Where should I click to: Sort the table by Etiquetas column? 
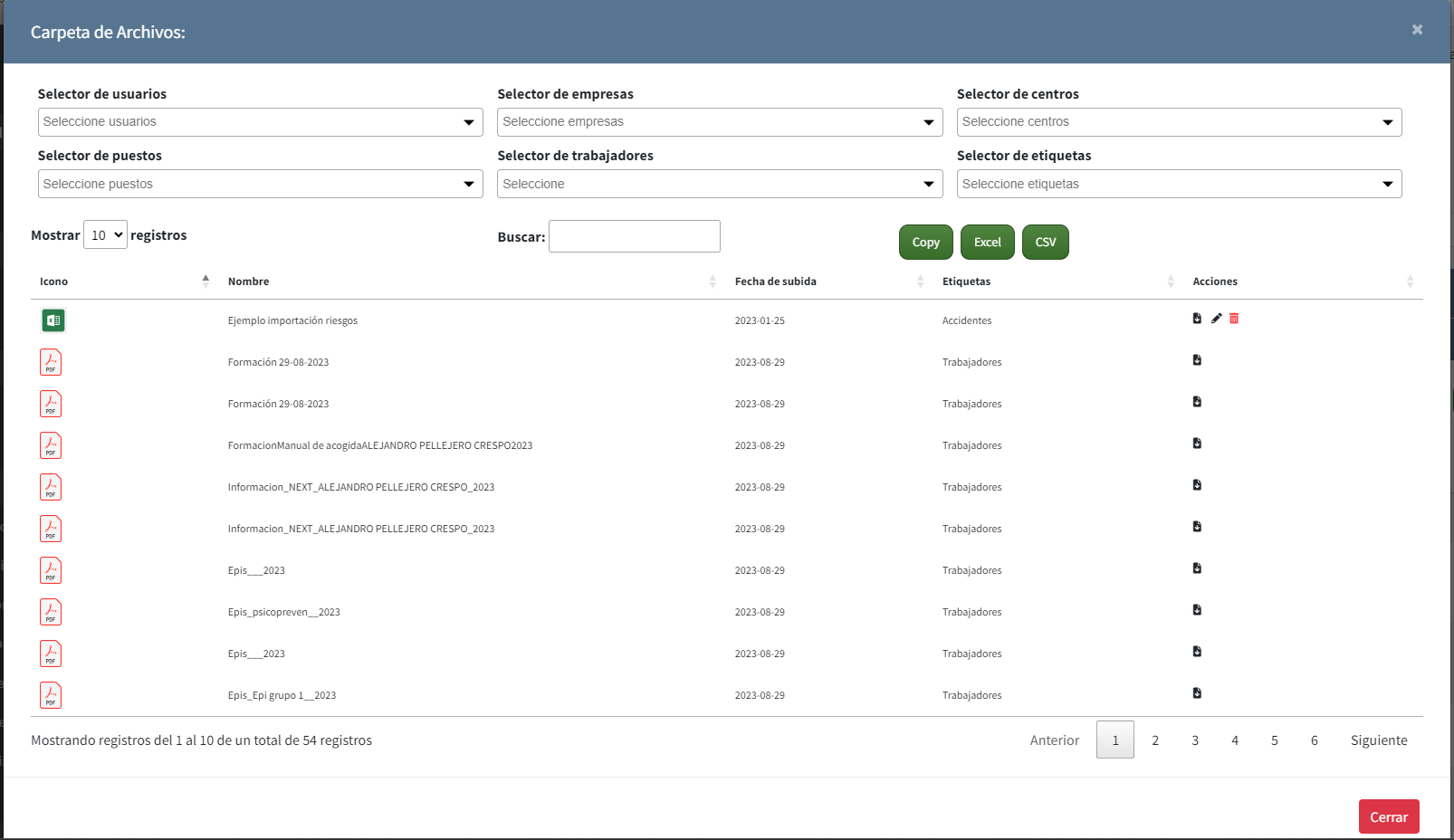[x=1058, y=282]
